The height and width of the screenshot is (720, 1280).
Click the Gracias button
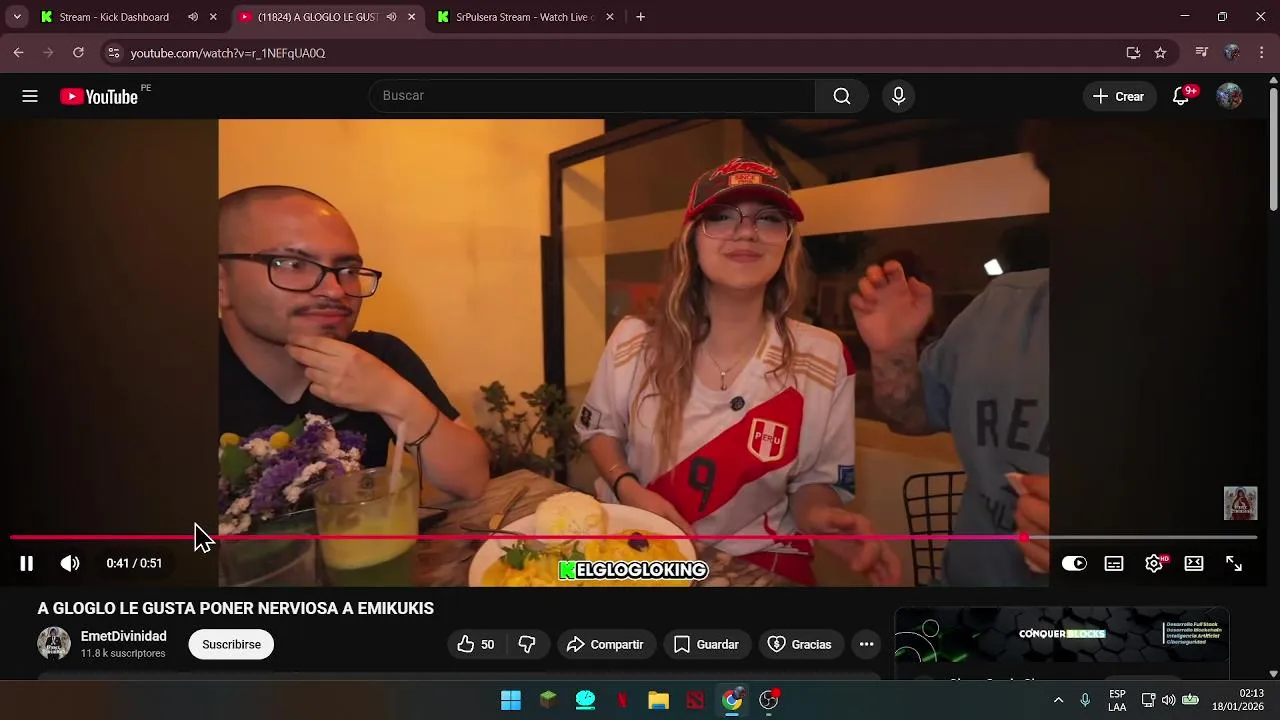(799, 645)
